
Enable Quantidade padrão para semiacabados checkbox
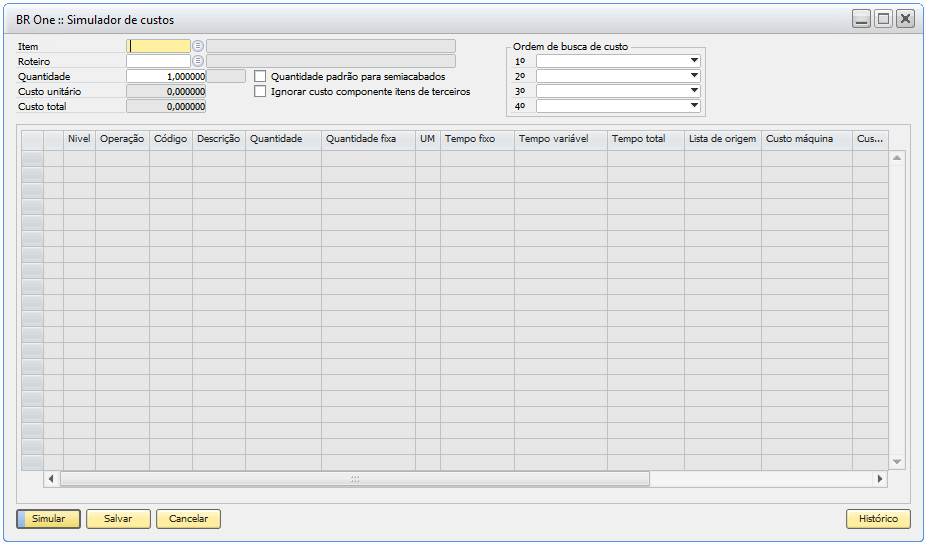[x=261, y=76]
